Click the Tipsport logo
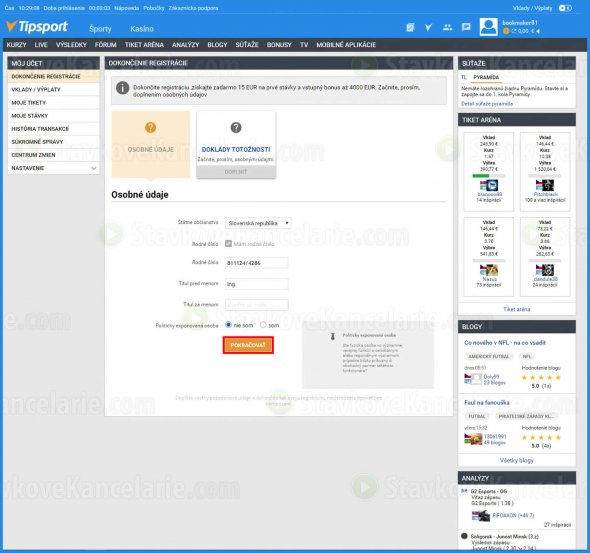The image size is (590, 553). point(37,26)
